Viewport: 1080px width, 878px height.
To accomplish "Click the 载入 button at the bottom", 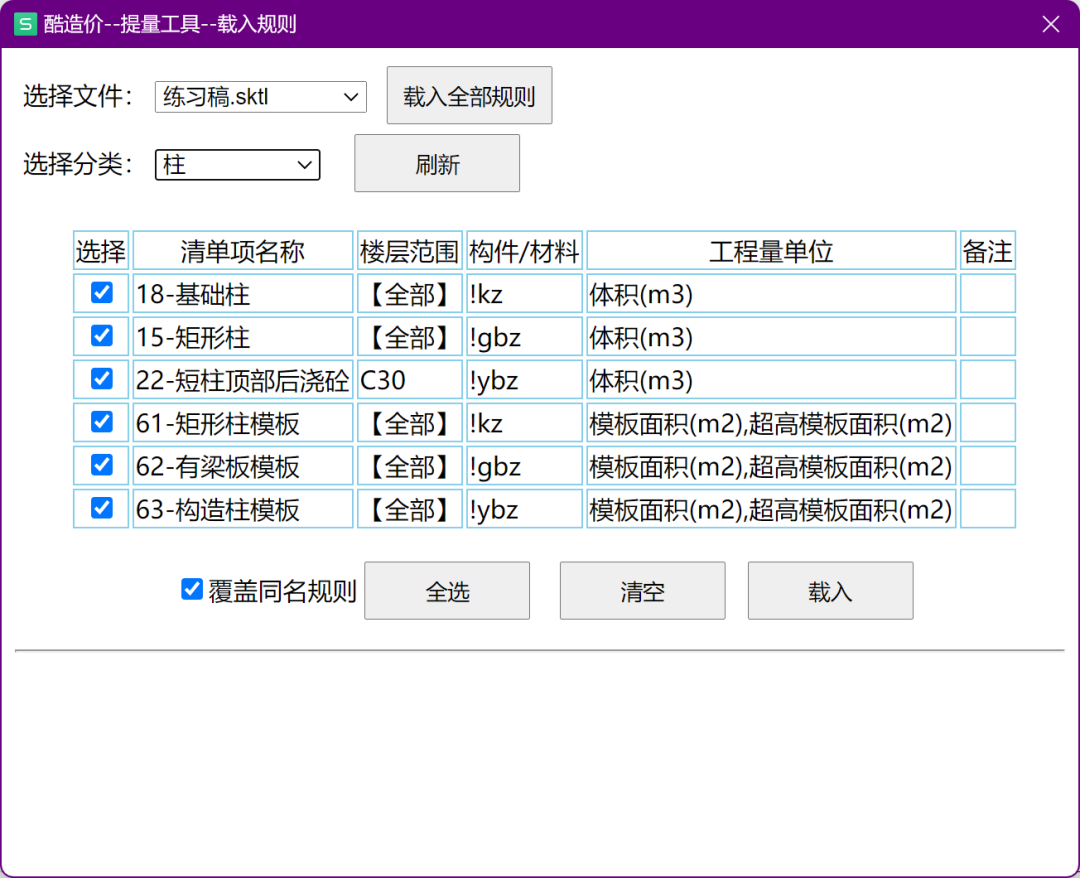I will 830,591.
